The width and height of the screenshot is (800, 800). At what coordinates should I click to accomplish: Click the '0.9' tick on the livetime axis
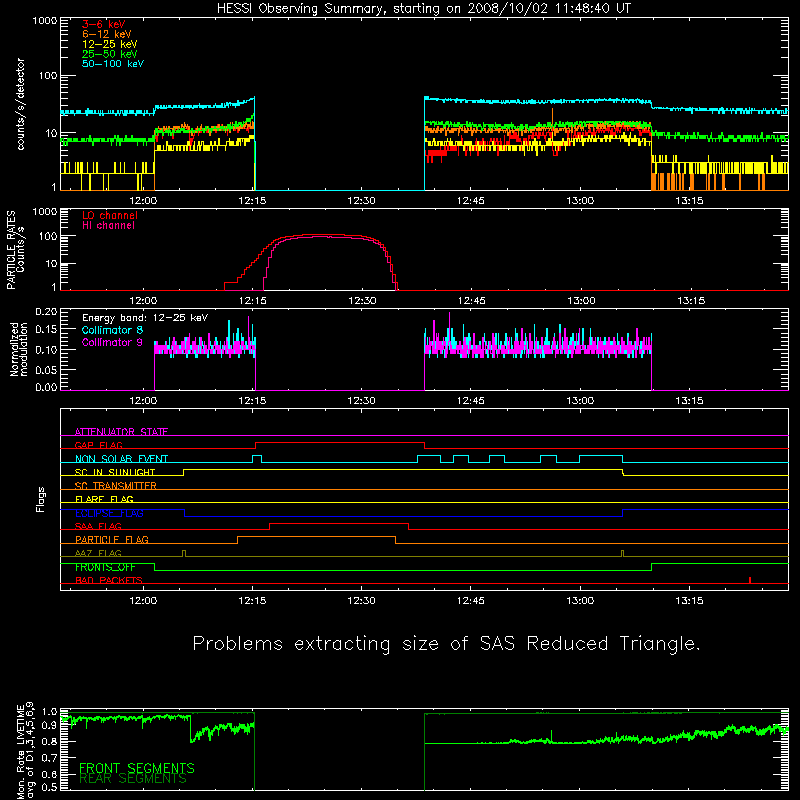(49, 726)
